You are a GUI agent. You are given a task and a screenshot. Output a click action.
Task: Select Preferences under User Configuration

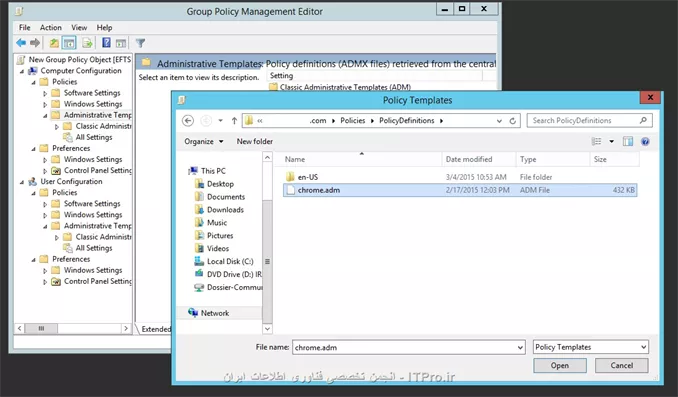click(x=71, y=259)
